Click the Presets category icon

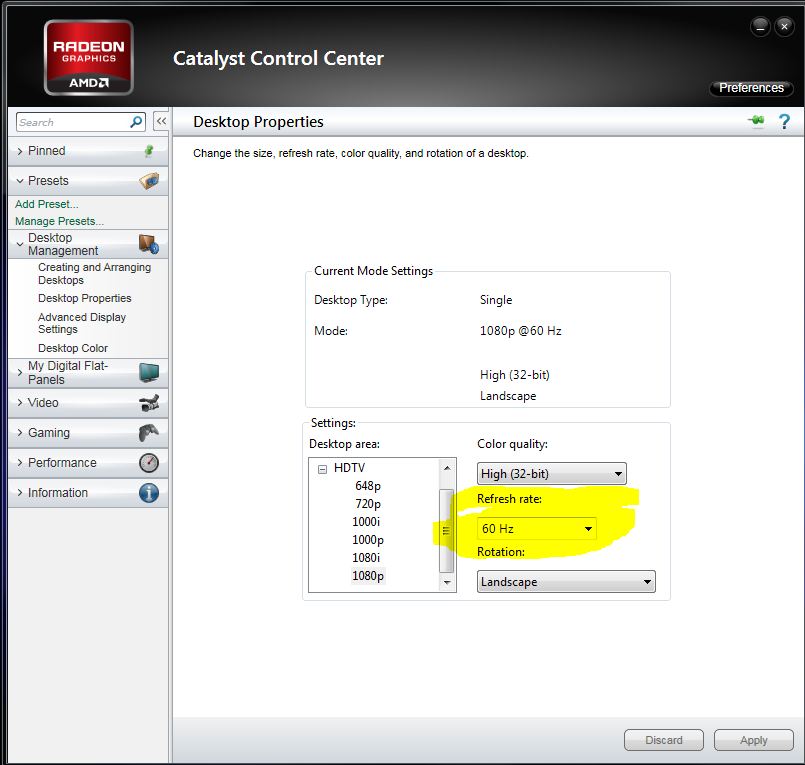[x=149, y=181]
